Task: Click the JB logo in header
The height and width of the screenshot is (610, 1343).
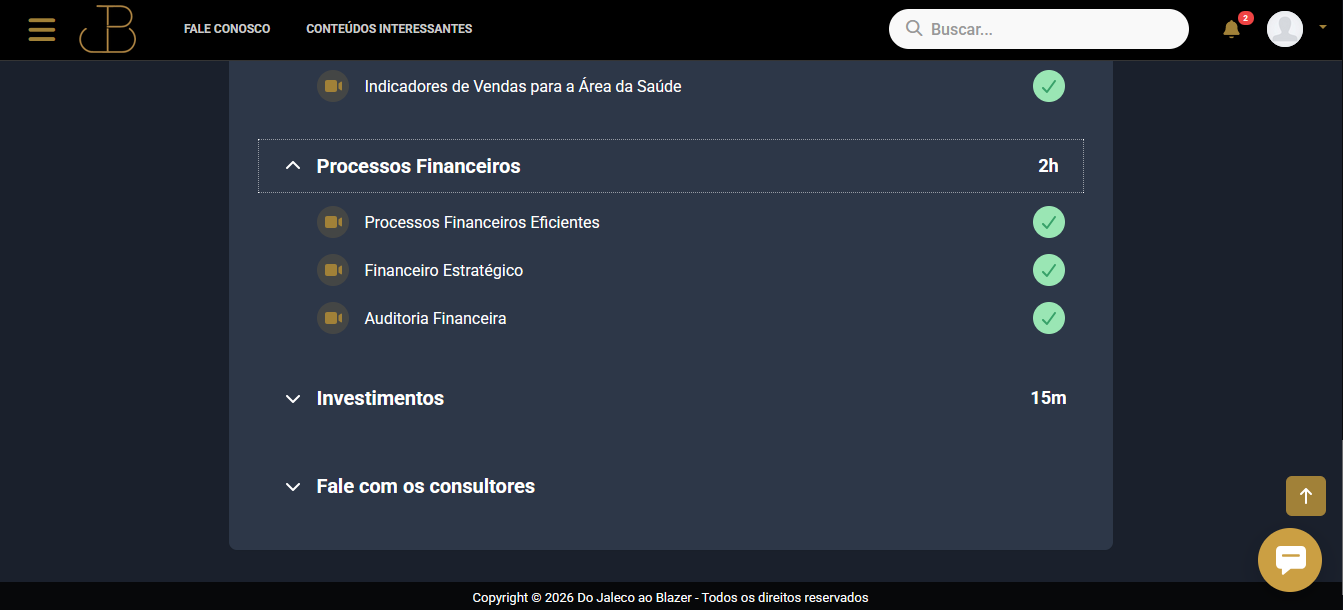Action: pyautogui.click(x=108, y=29)
